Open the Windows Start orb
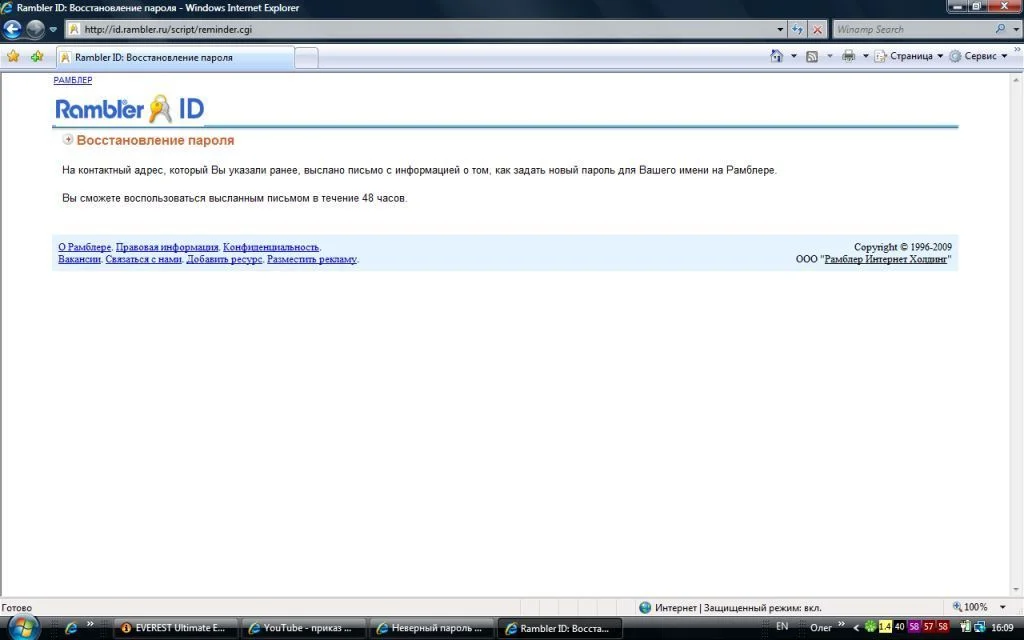Viewport: 1024px width, 640px height. point(24,627)
